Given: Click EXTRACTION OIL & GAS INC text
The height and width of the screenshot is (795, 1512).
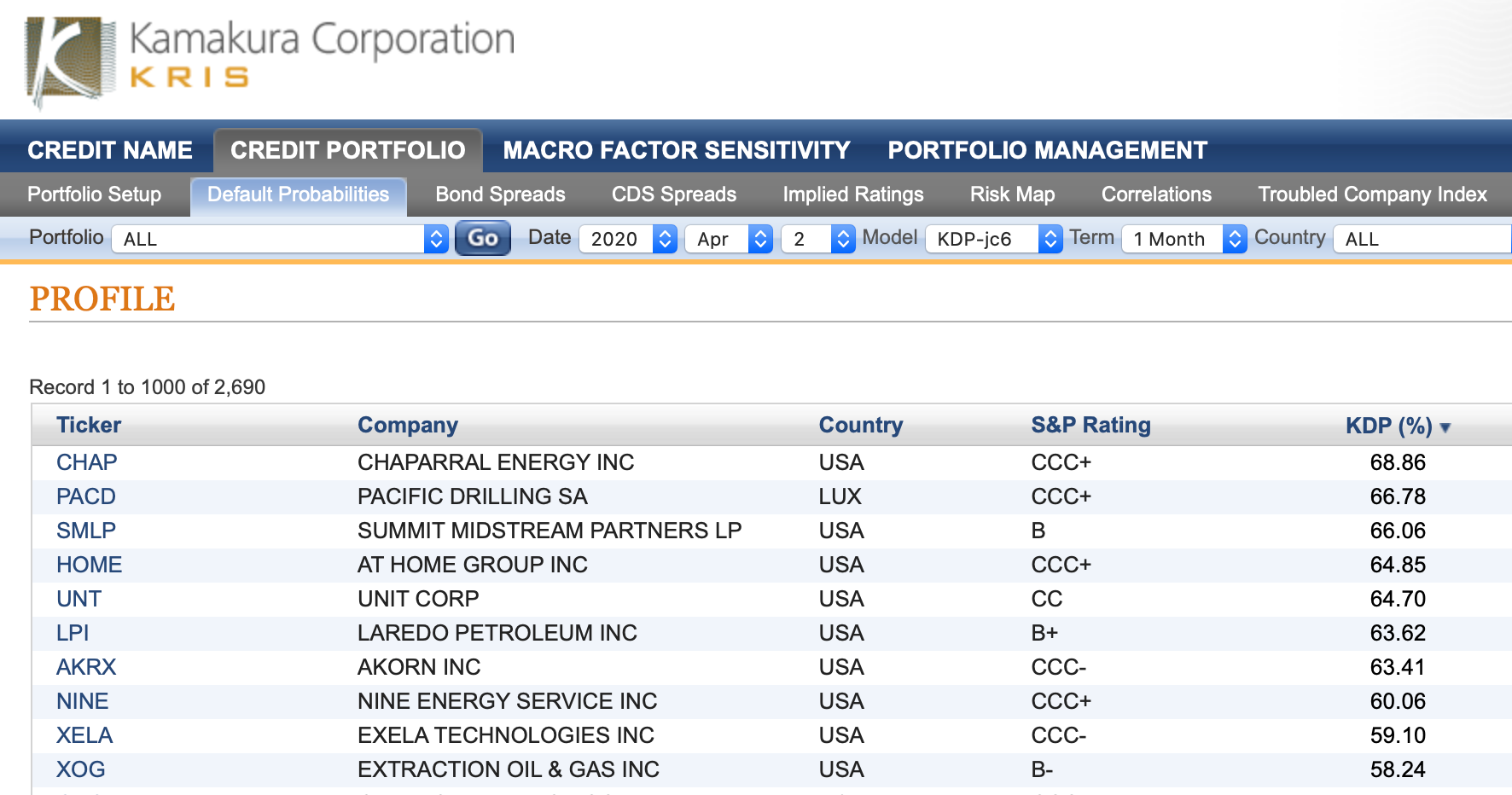Looking at the screenshot, I should tap(509, 769).
